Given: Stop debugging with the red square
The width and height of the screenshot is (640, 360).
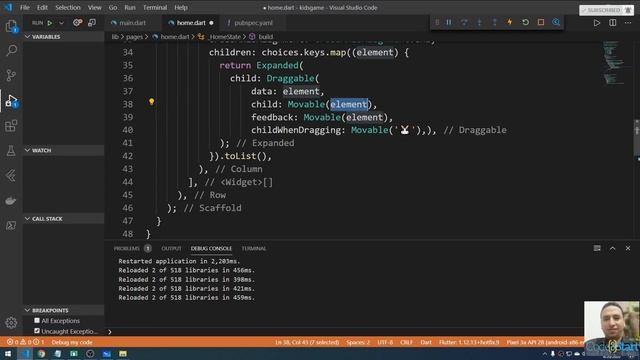Looking at the screenshot, I should tap(541, 22).
